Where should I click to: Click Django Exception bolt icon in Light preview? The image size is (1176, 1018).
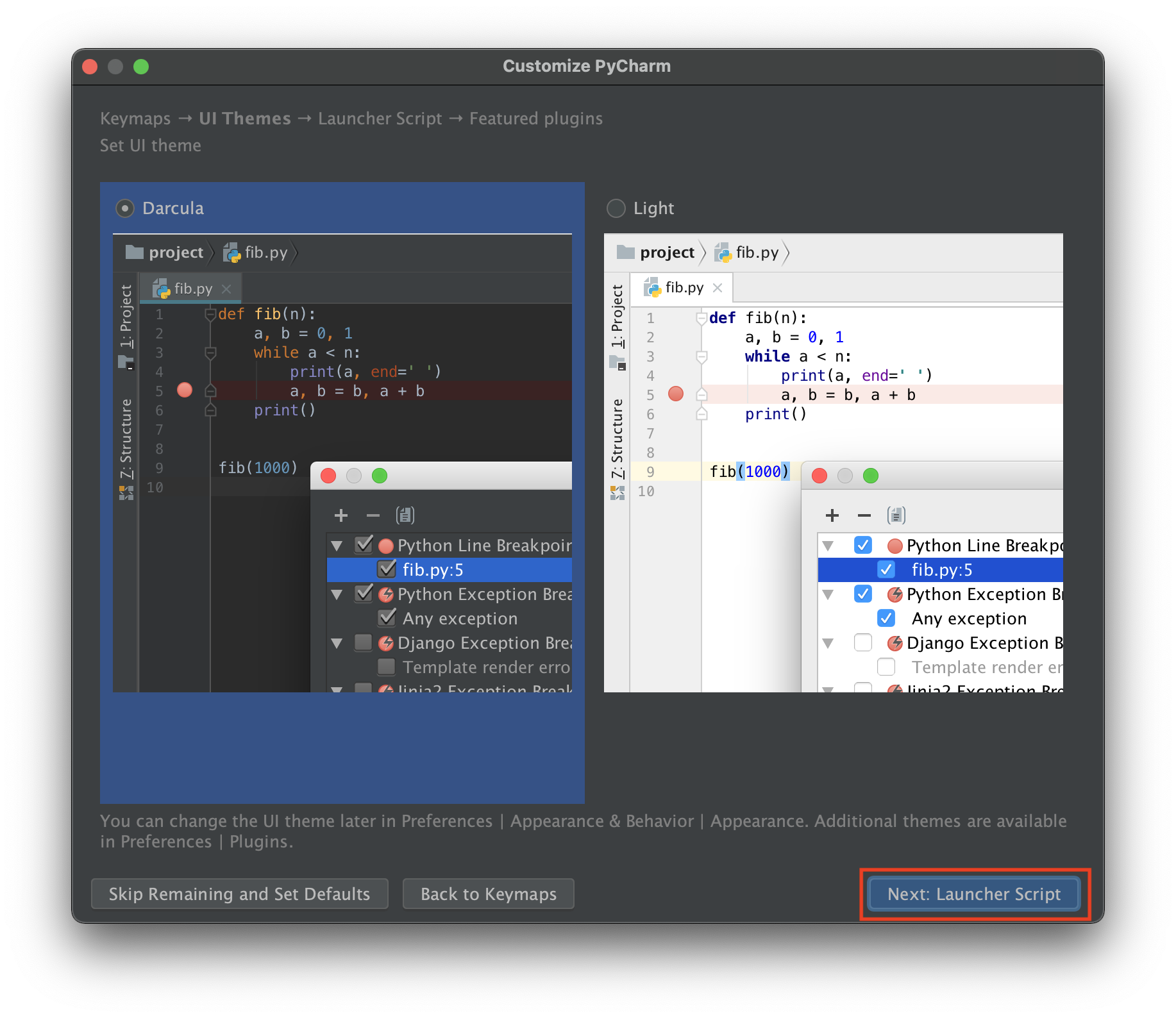(895, 643)
